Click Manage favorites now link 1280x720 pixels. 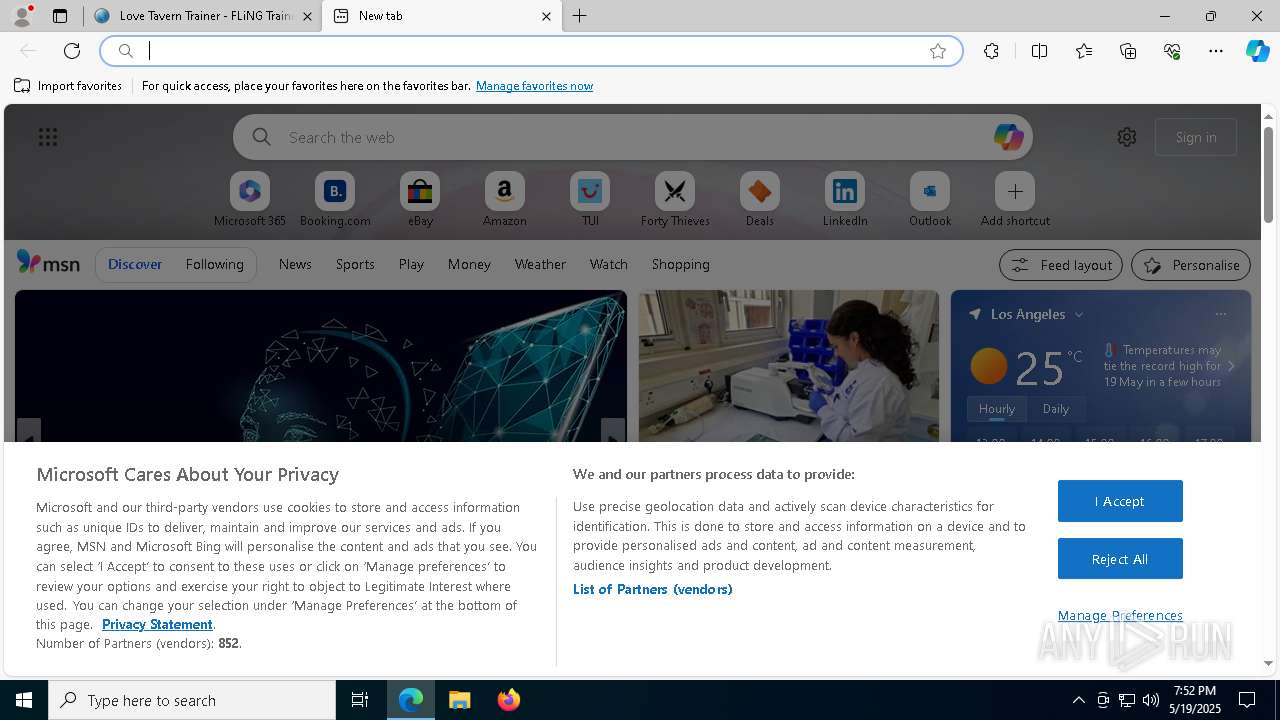[x=534, y=86]
